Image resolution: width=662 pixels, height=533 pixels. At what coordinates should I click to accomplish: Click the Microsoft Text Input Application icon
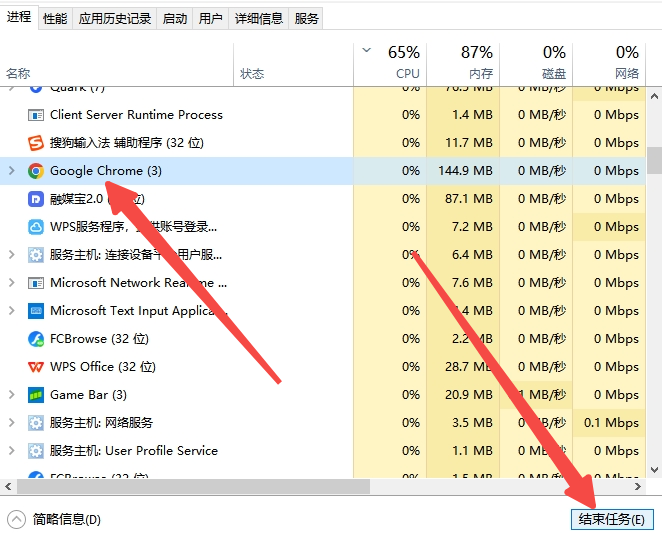coord(36,311)
